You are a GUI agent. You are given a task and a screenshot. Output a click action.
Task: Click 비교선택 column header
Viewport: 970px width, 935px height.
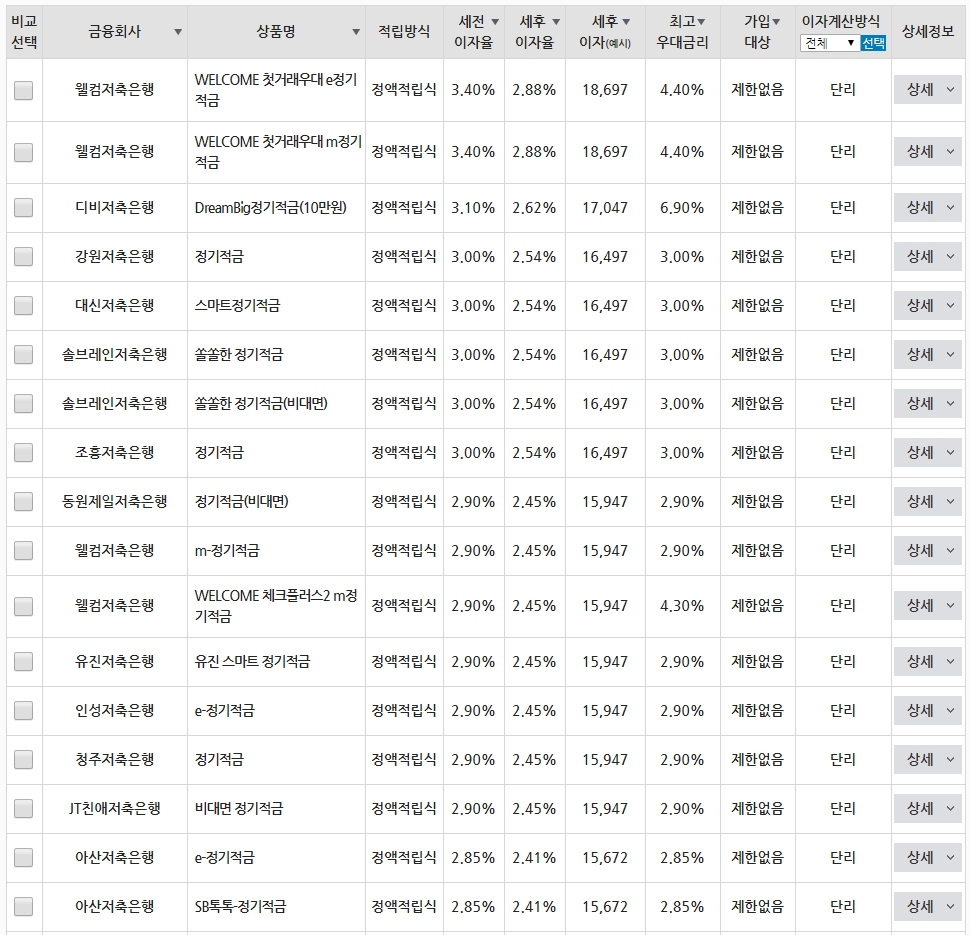24,32
